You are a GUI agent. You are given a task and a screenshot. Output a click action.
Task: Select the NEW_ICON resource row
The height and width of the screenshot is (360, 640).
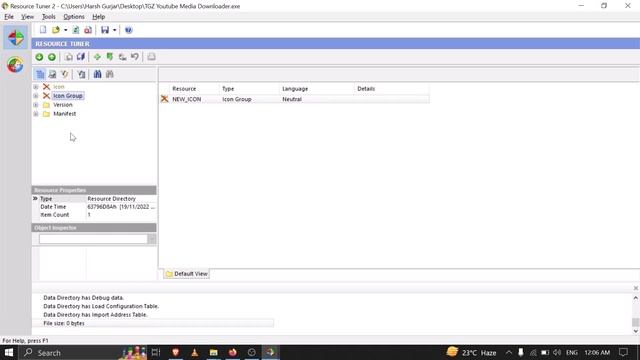[x=295, y=99]
